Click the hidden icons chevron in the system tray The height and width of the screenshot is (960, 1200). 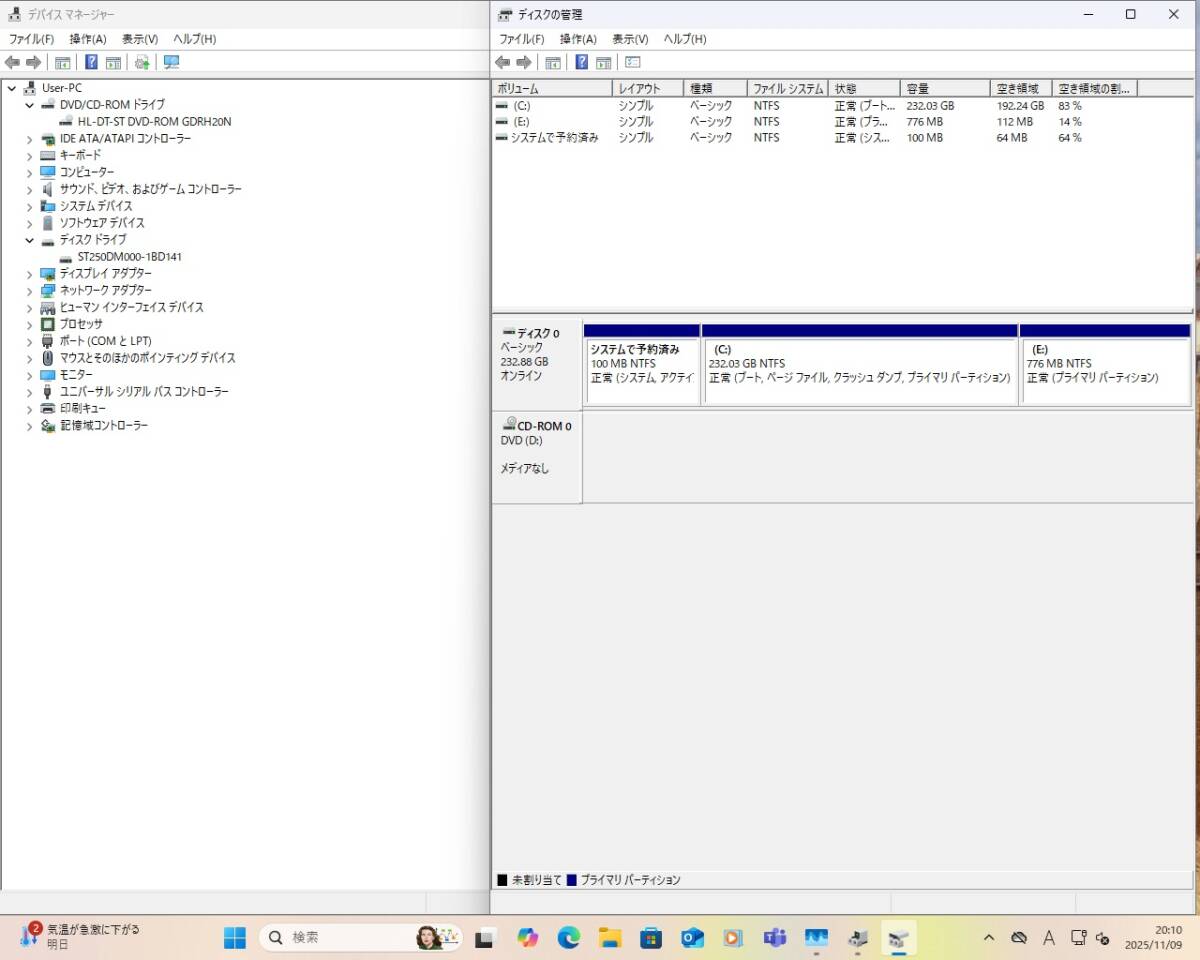[x=988, y=937]
